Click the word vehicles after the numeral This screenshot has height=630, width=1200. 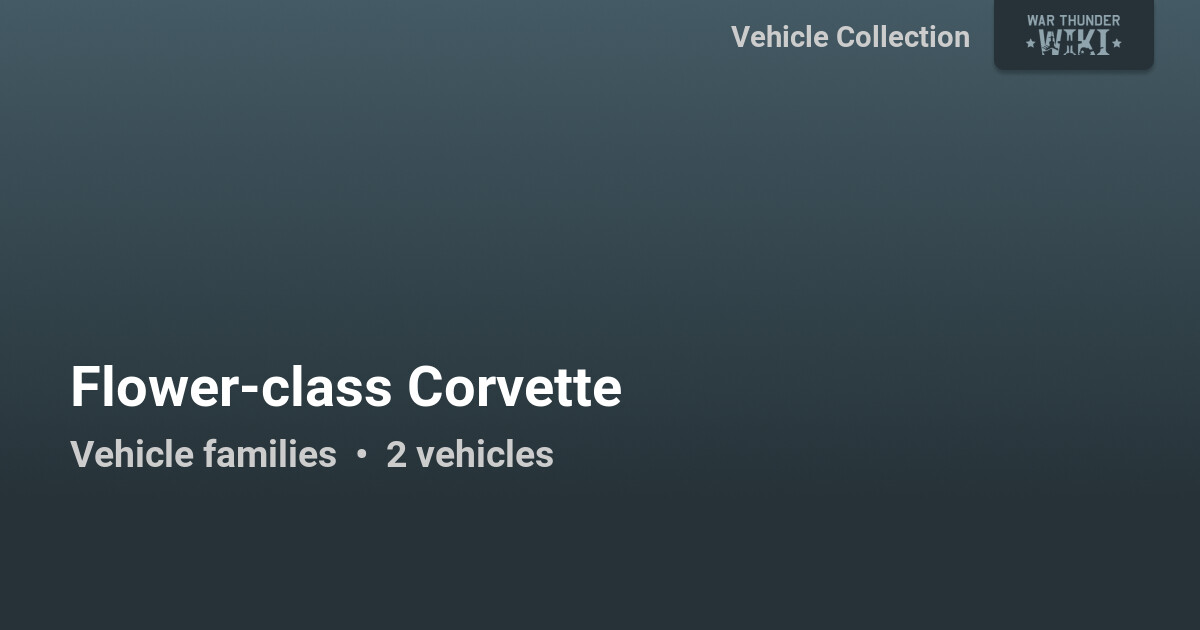(484, 454)
